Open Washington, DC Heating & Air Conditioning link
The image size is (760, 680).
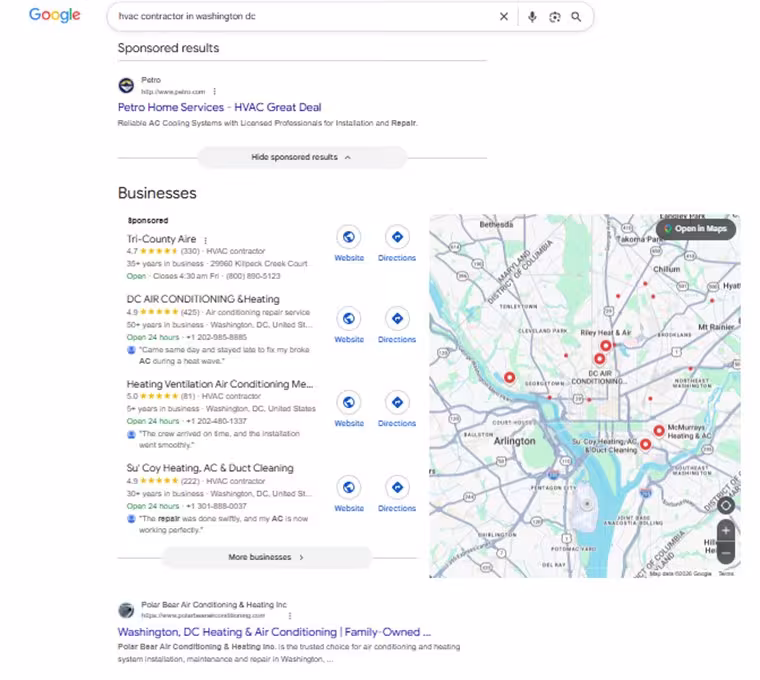click(x=274, y=632)
